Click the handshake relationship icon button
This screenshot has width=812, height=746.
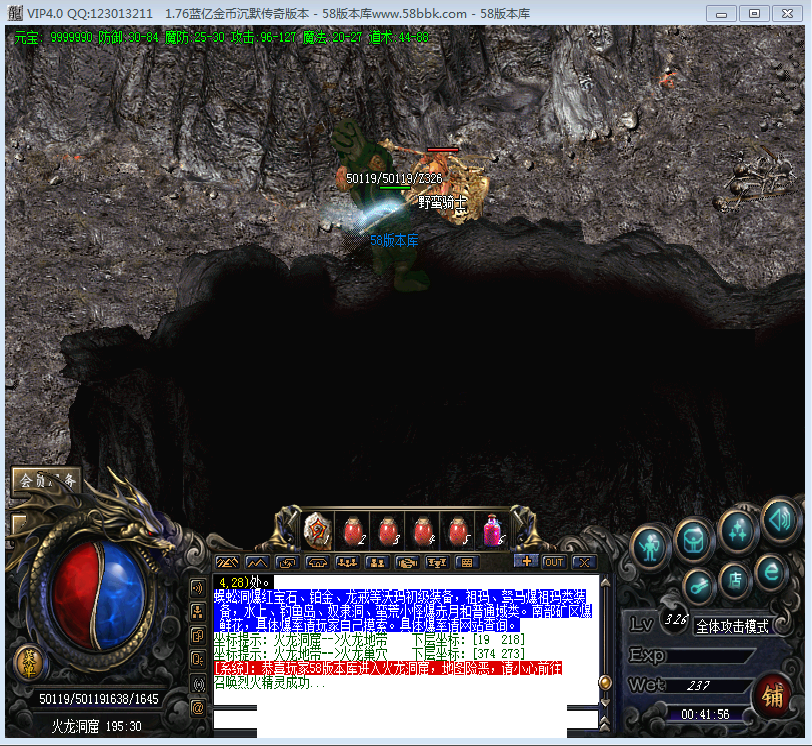(407, 563)
